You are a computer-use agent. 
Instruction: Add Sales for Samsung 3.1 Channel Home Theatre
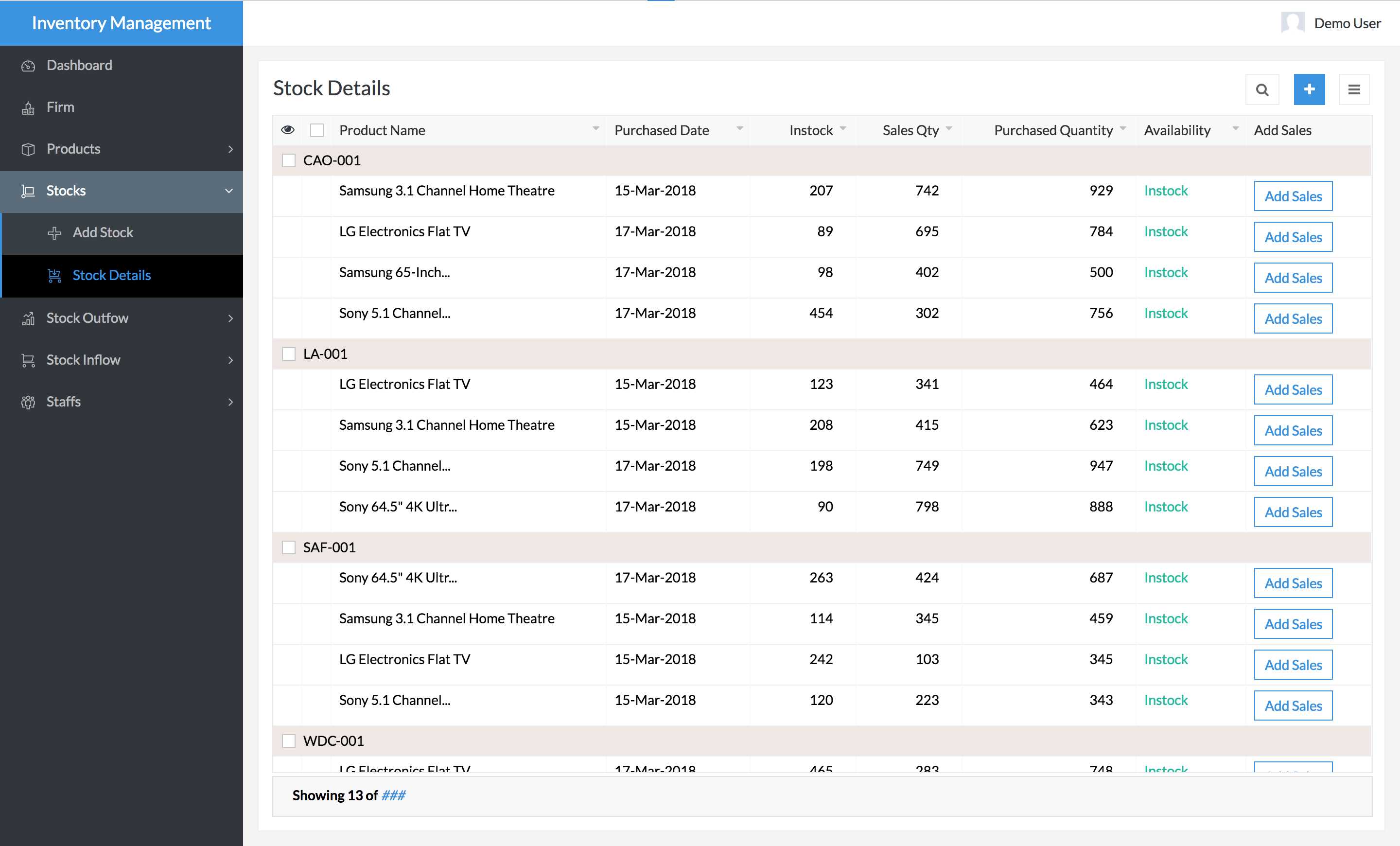click(1293, 196)
